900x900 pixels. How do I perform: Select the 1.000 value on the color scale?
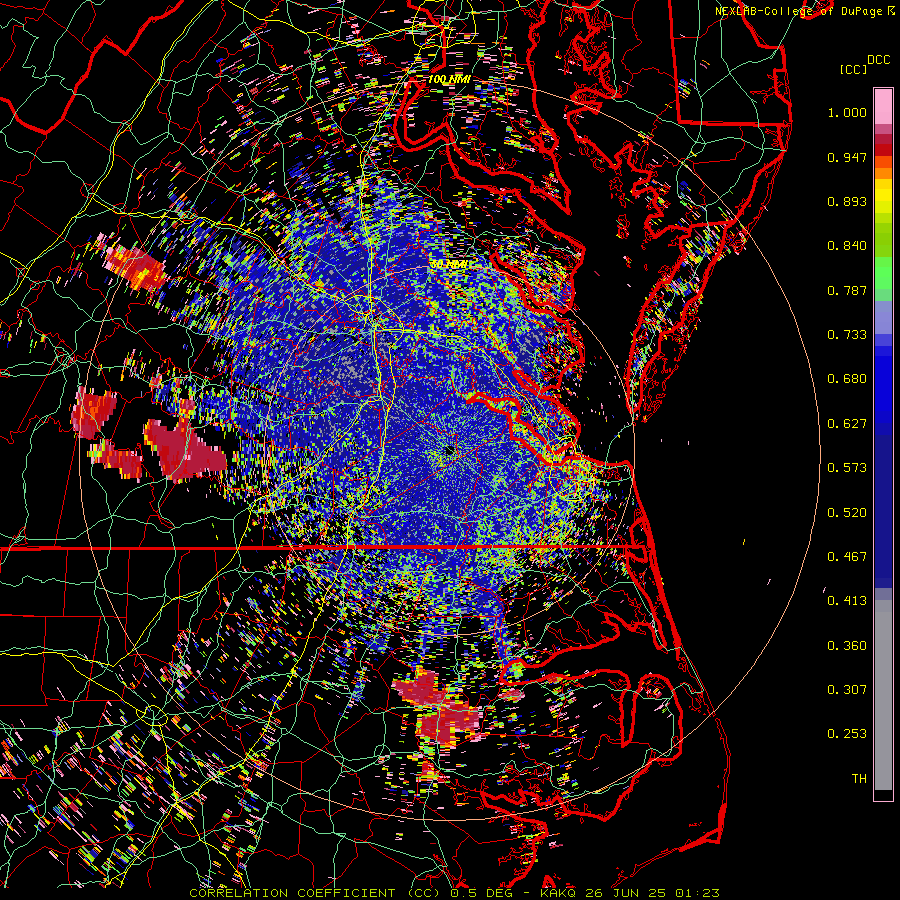coord(847,112)
